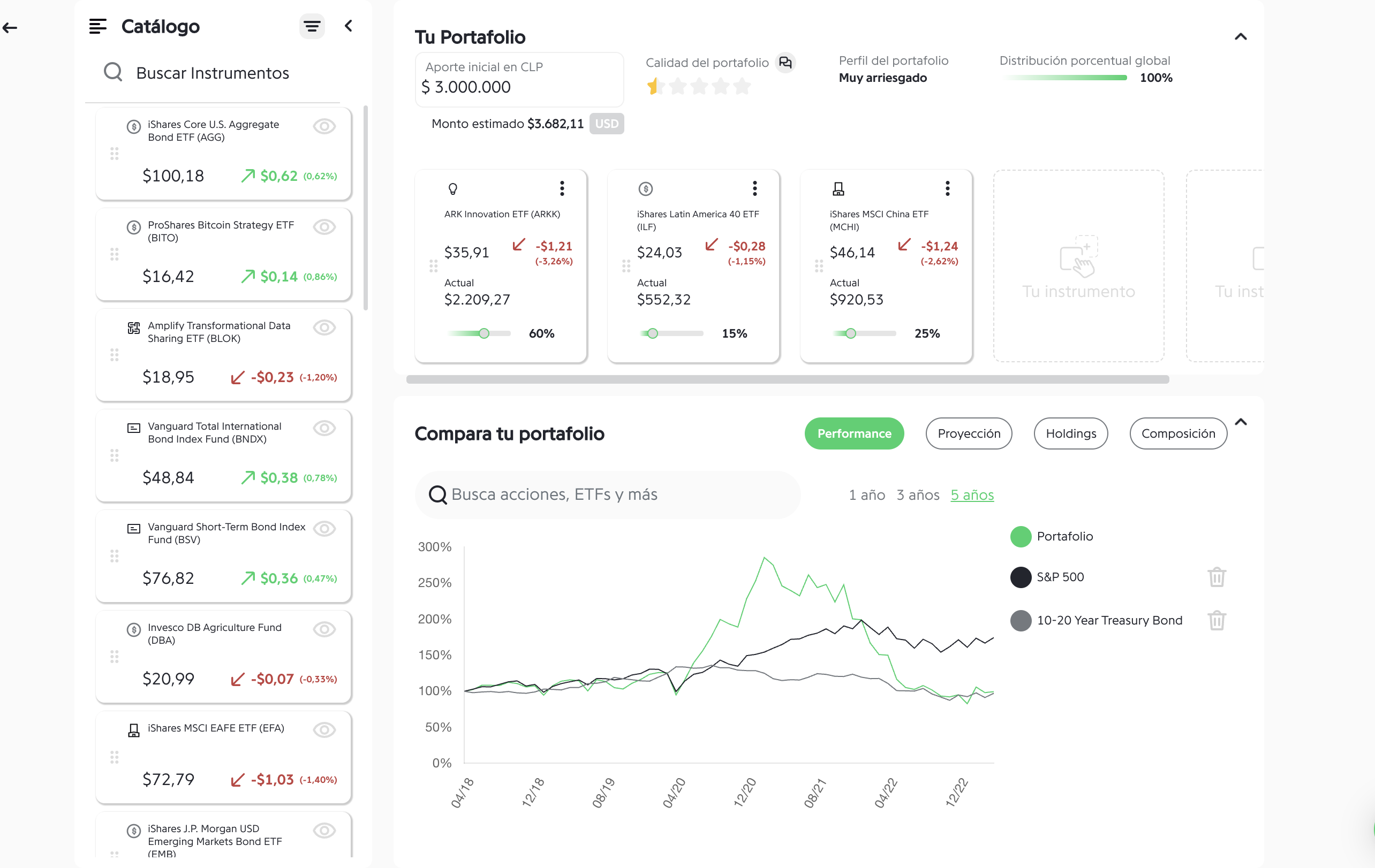Edit the Aporte inicial en CLP field

tap(519, 79)
